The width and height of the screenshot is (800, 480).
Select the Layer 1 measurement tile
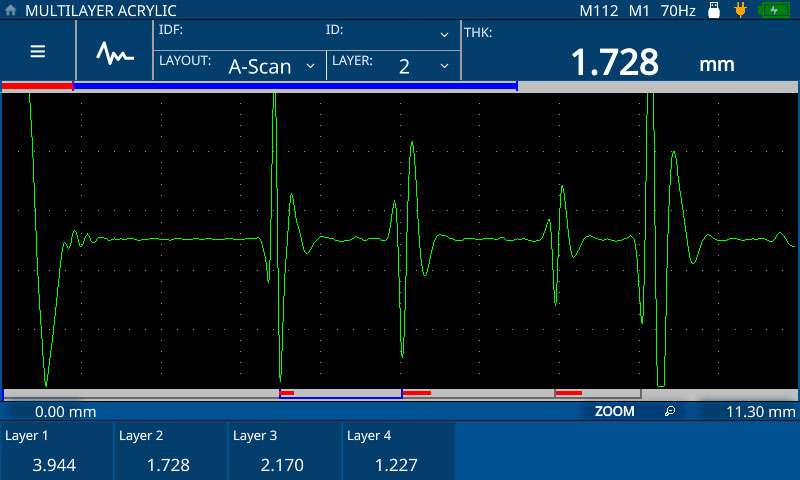click(57, 450)
